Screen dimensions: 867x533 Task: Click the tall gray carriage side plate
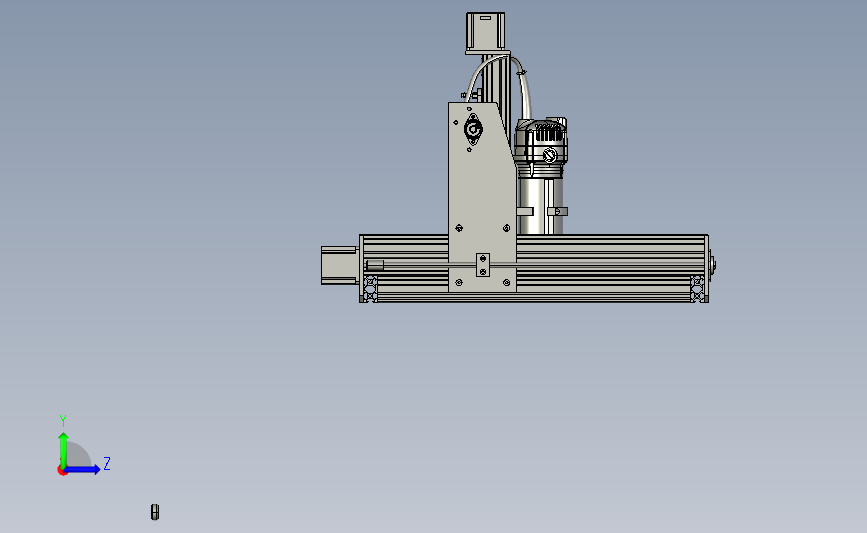pos(482,196)
